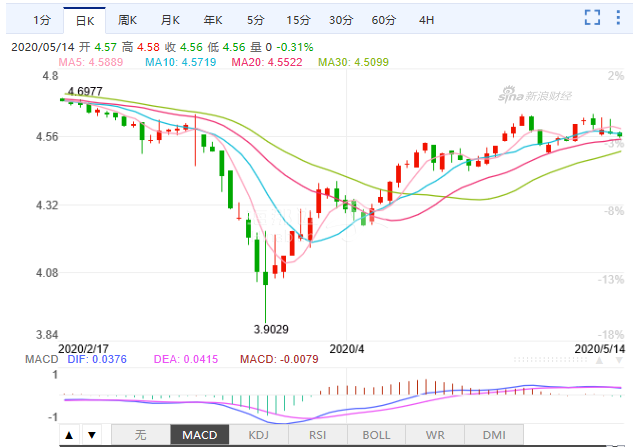Toggle the MACD indicator button
Viewport: 638px width, 447px height.
click(201, 435)
